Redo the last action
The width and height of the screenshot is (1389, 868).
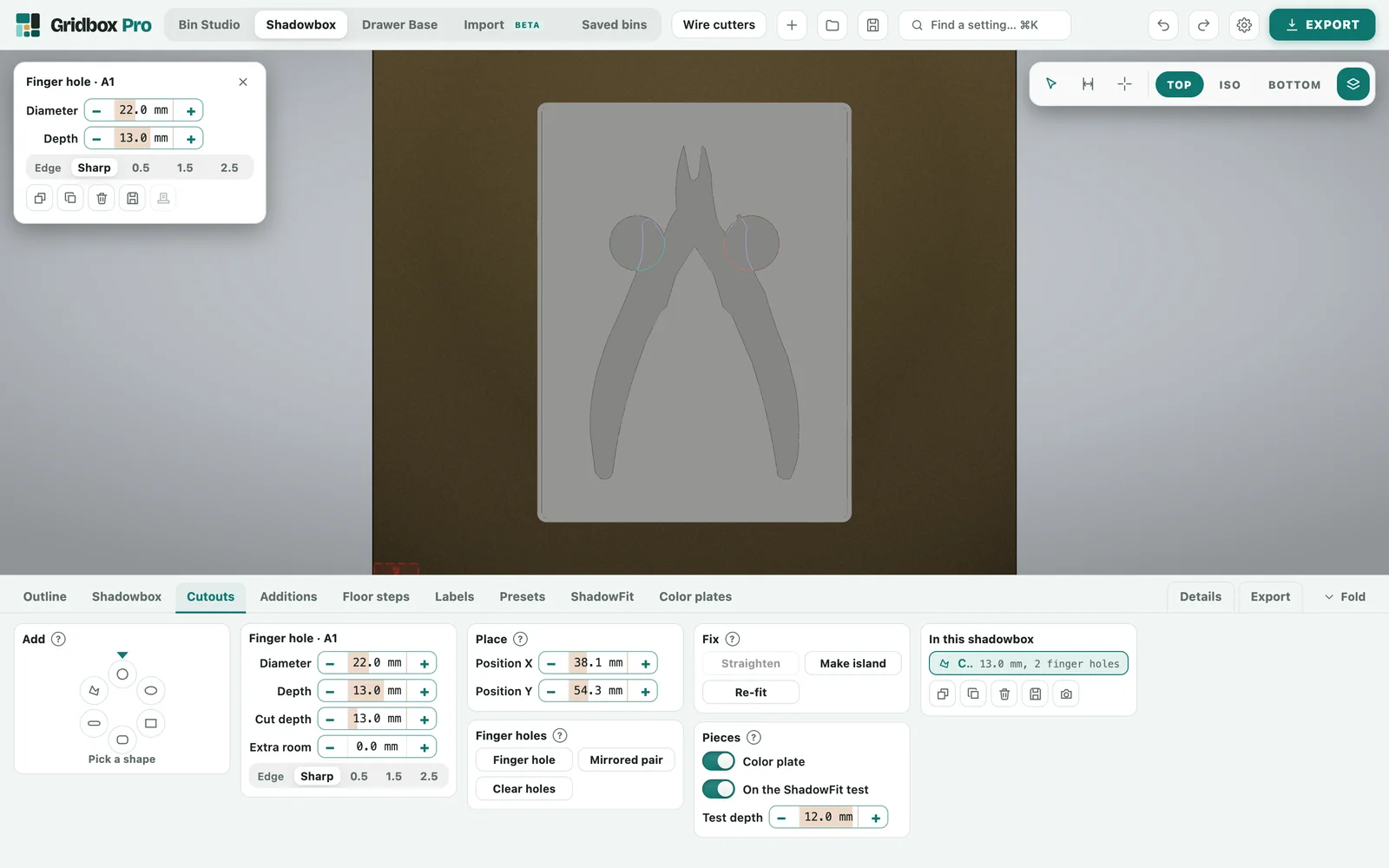tap(1203, 25)
